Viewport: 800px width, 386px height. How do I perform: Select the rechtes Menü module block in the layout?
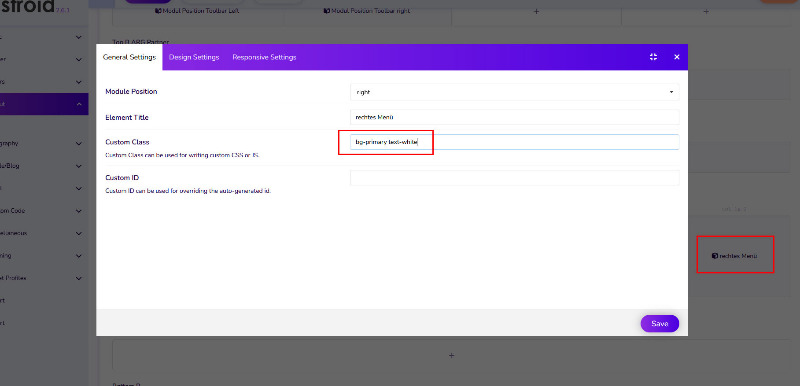[x=735, y=256]
